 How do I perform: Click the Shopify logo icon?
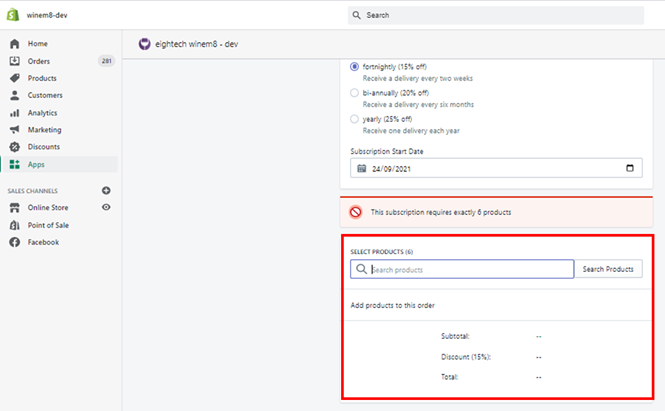(13, 15)
